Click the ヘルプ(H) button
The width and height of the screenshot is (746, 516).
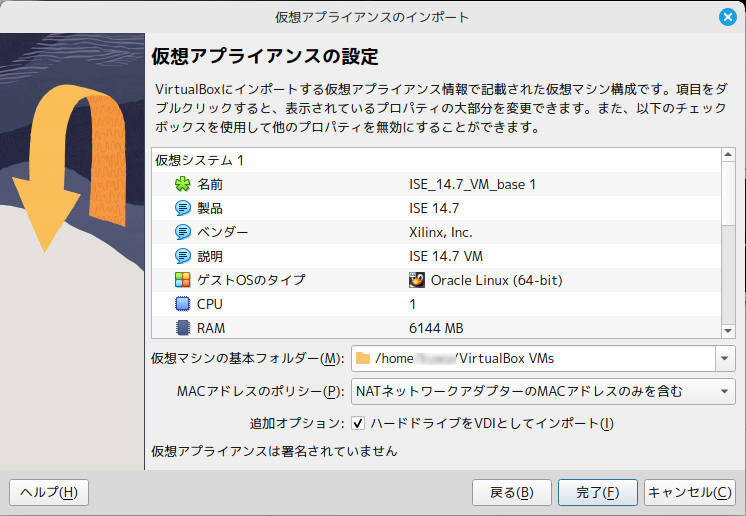pos(49,492)
